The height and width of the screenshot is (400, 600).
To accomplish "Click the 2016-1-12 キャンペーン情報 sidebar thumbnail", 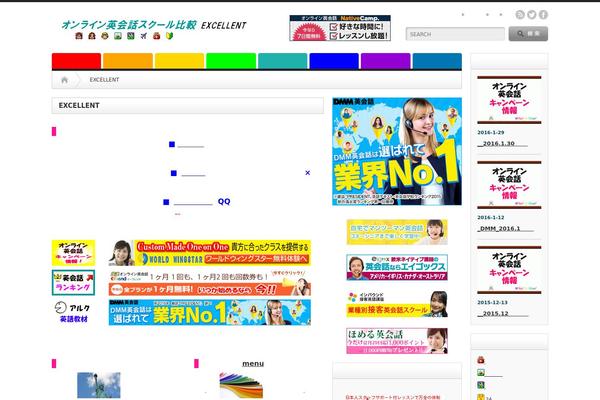I will click(x=509, y=185).
